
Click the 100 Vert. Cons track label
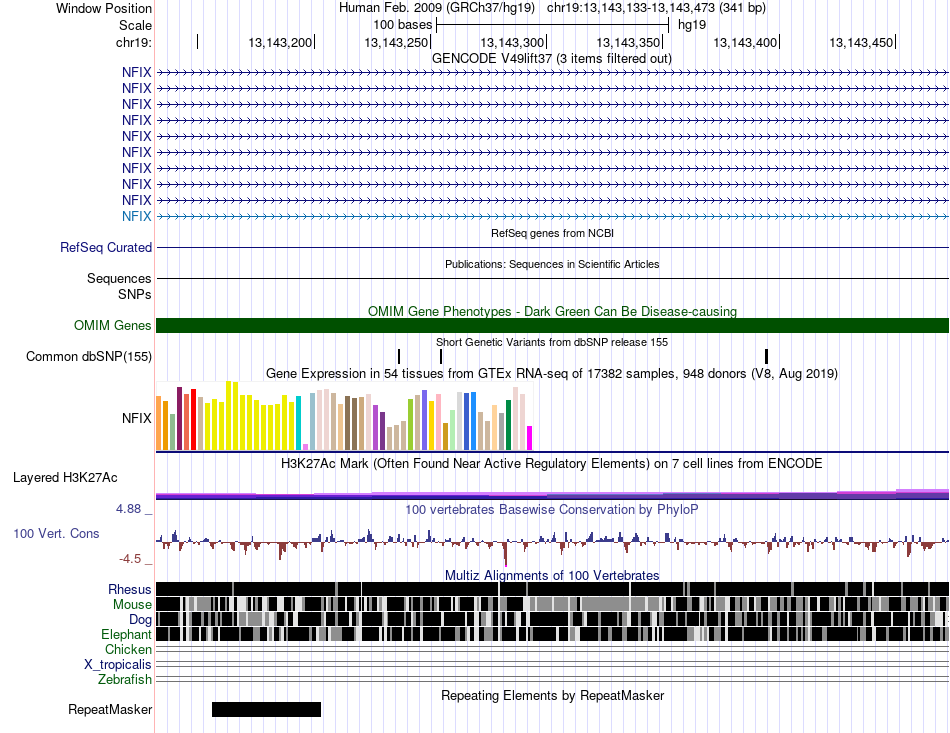pyautogui.click(x=56, y=533)
